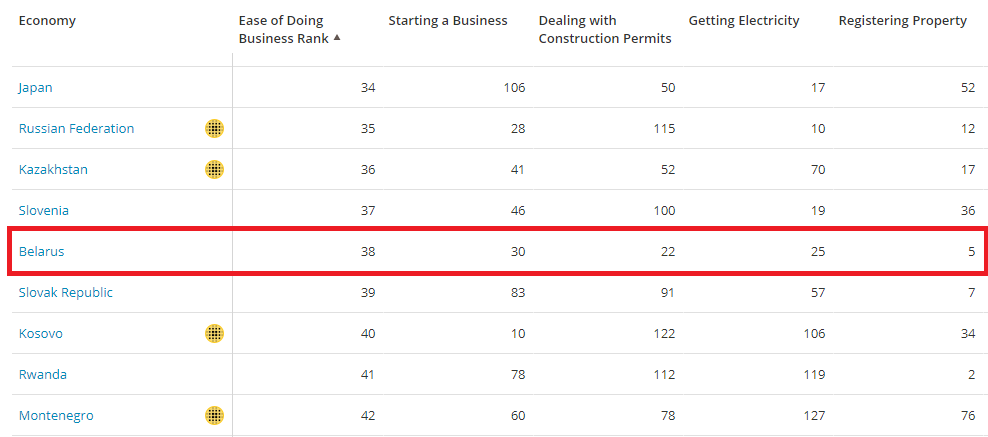
Task: Sort by Getting Electricity column header
Action: pos(744,21)
